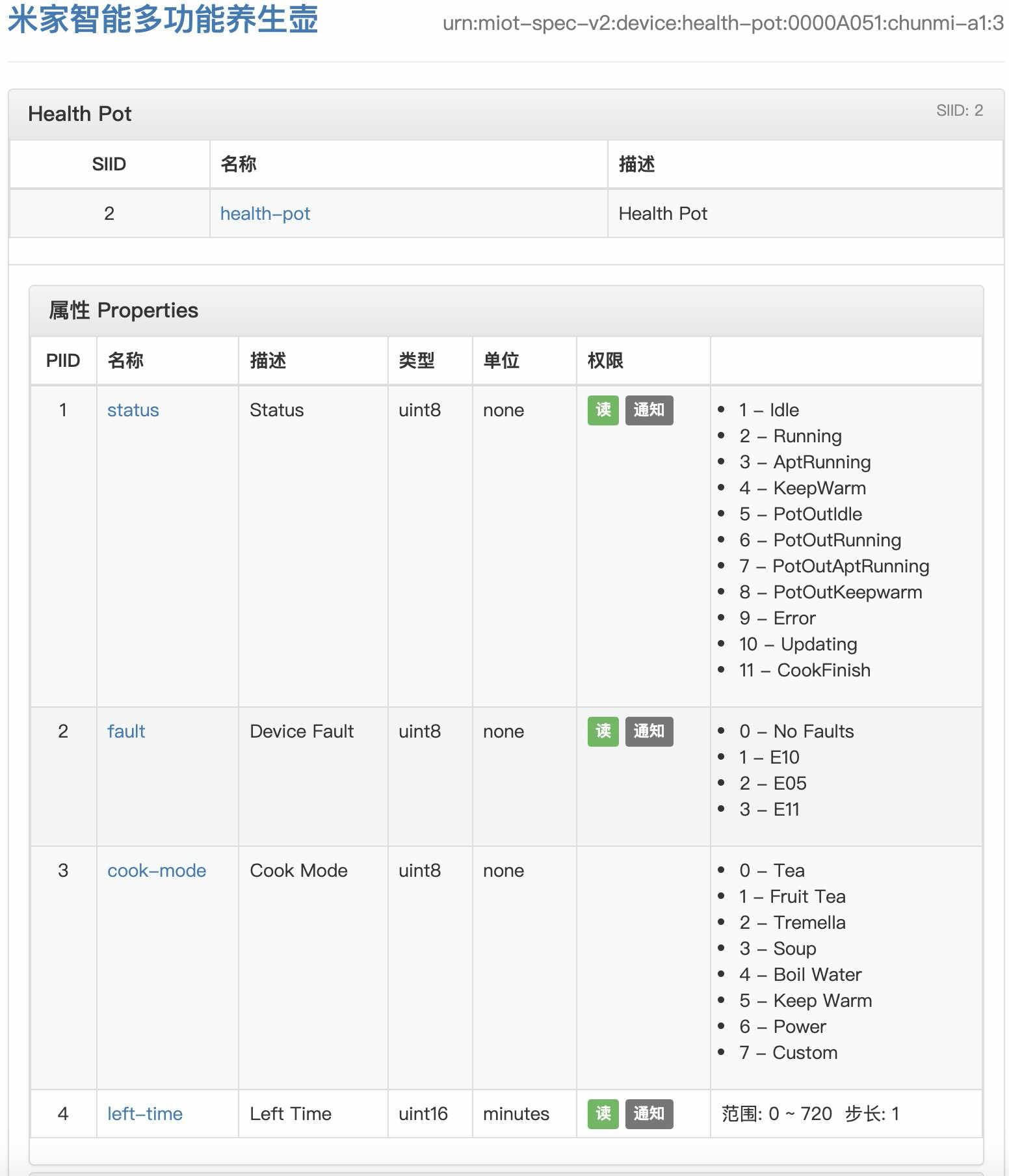Click the PIID column header
This screenshot has width=1009, height=1176.
pyautogui.click(x=63, y=360)
